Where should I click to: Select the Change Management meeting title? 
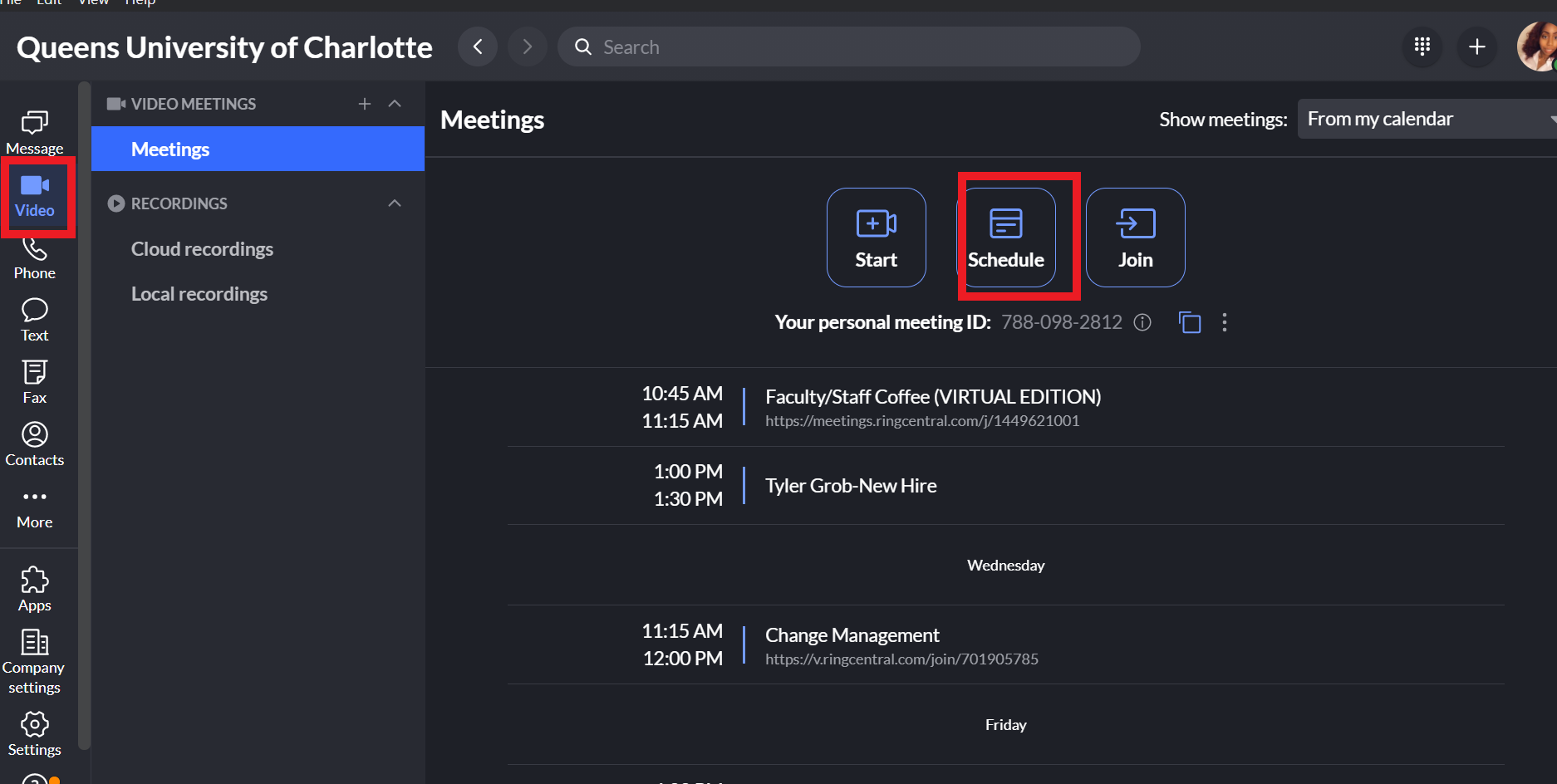click(852, 635)
